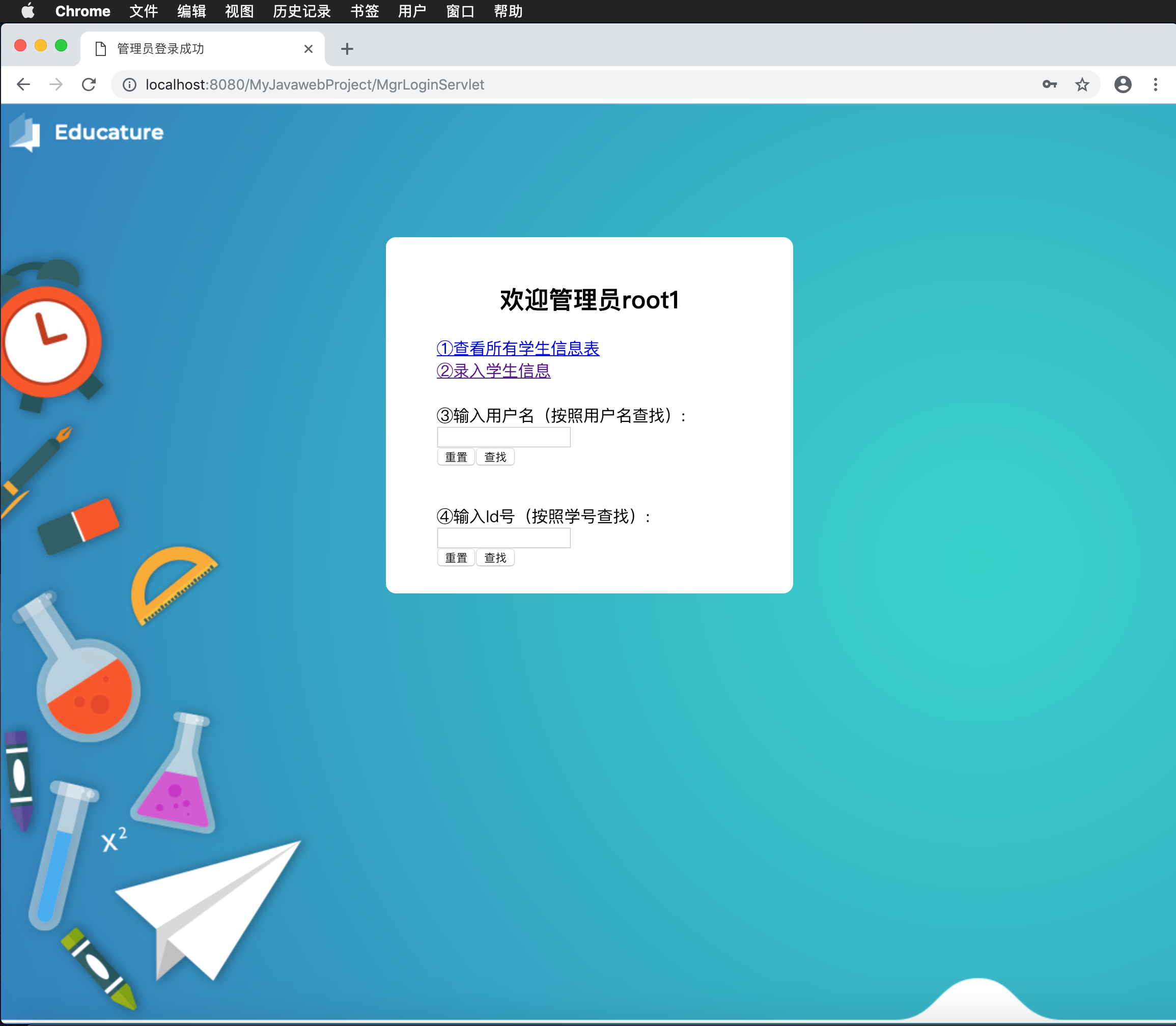The height and width of the screenshot is (1026, 1176).
Task: Open link ①查看所有学生信息表
Action: click(517, 348)
